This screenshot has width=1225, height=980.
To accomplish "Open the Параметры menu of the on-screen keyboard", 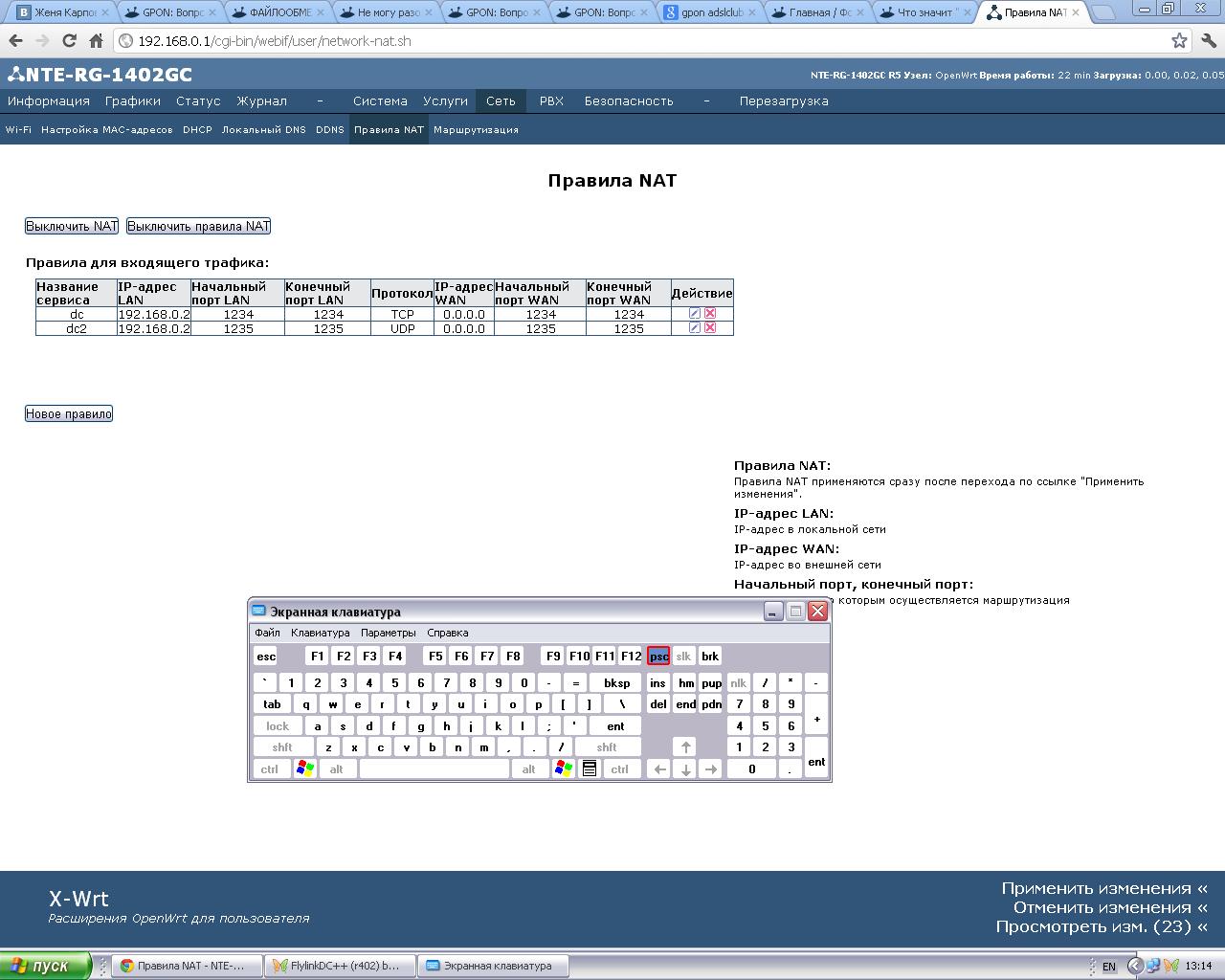I will click(x=388, y=633).
